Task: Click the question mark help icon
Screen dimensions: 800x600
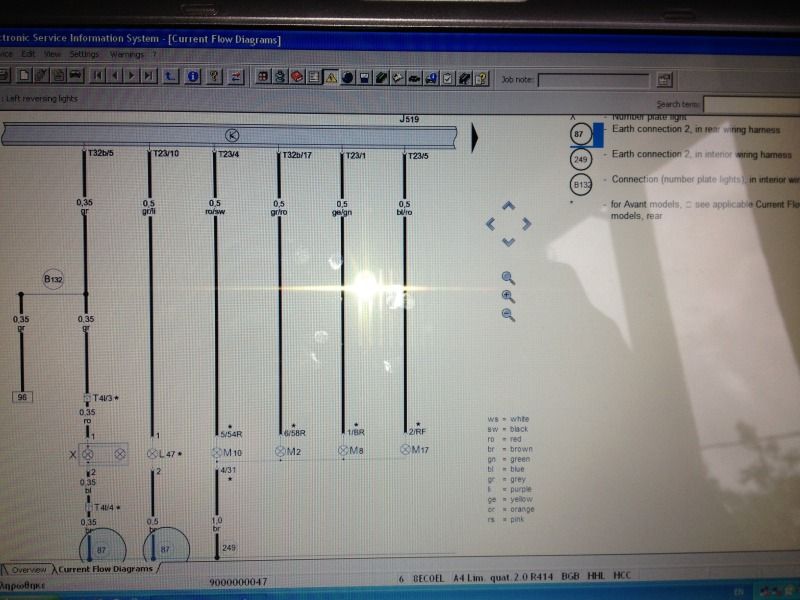Action: (x=482, y=78)
